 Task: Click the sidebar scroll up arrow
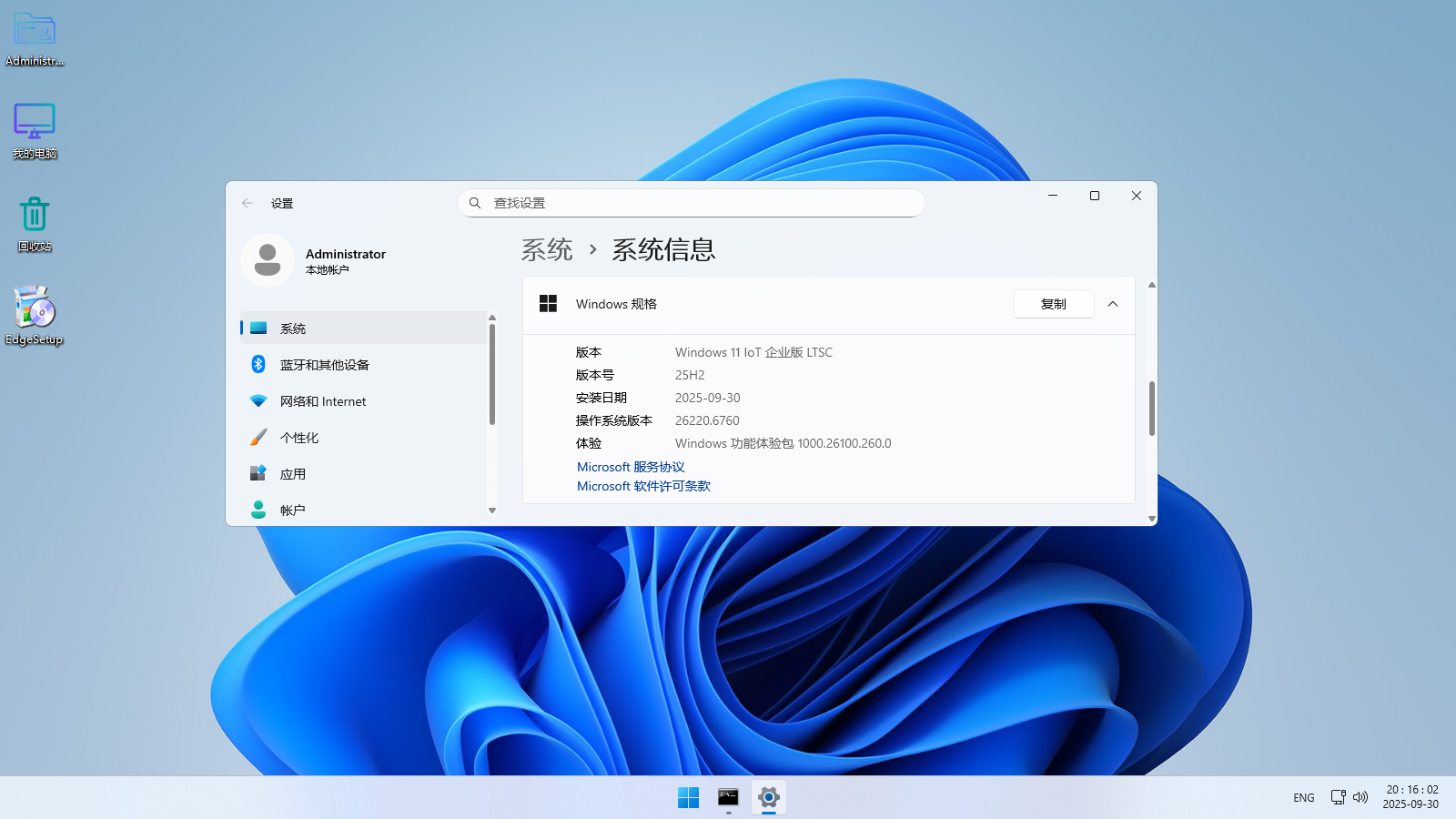click(x=492, y=318)
